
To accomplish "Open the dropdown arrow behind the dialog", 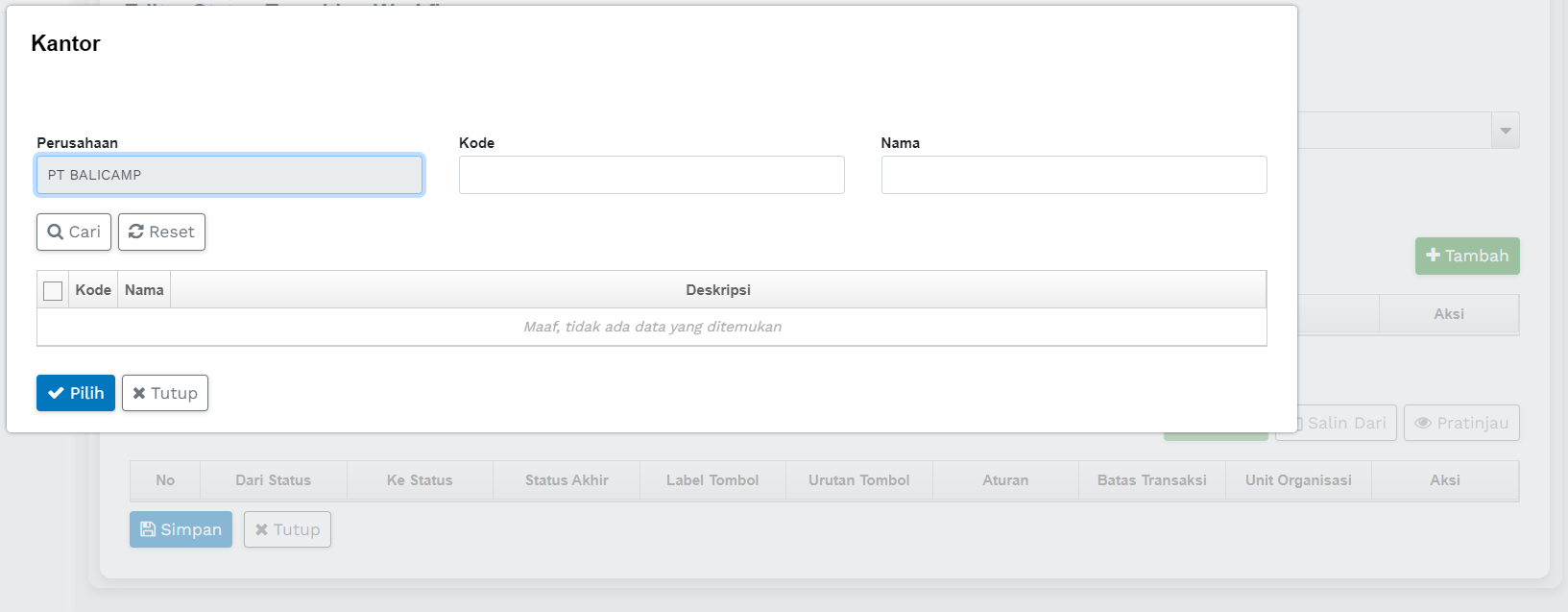I will click(1505, 131).
